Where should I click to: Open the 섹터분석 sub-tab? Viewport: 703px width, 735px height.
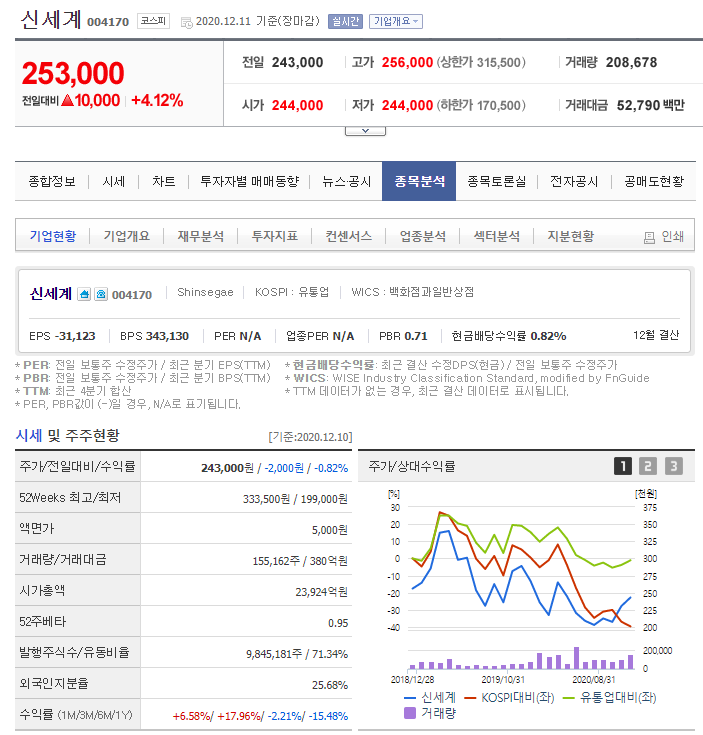click(497, 236)
